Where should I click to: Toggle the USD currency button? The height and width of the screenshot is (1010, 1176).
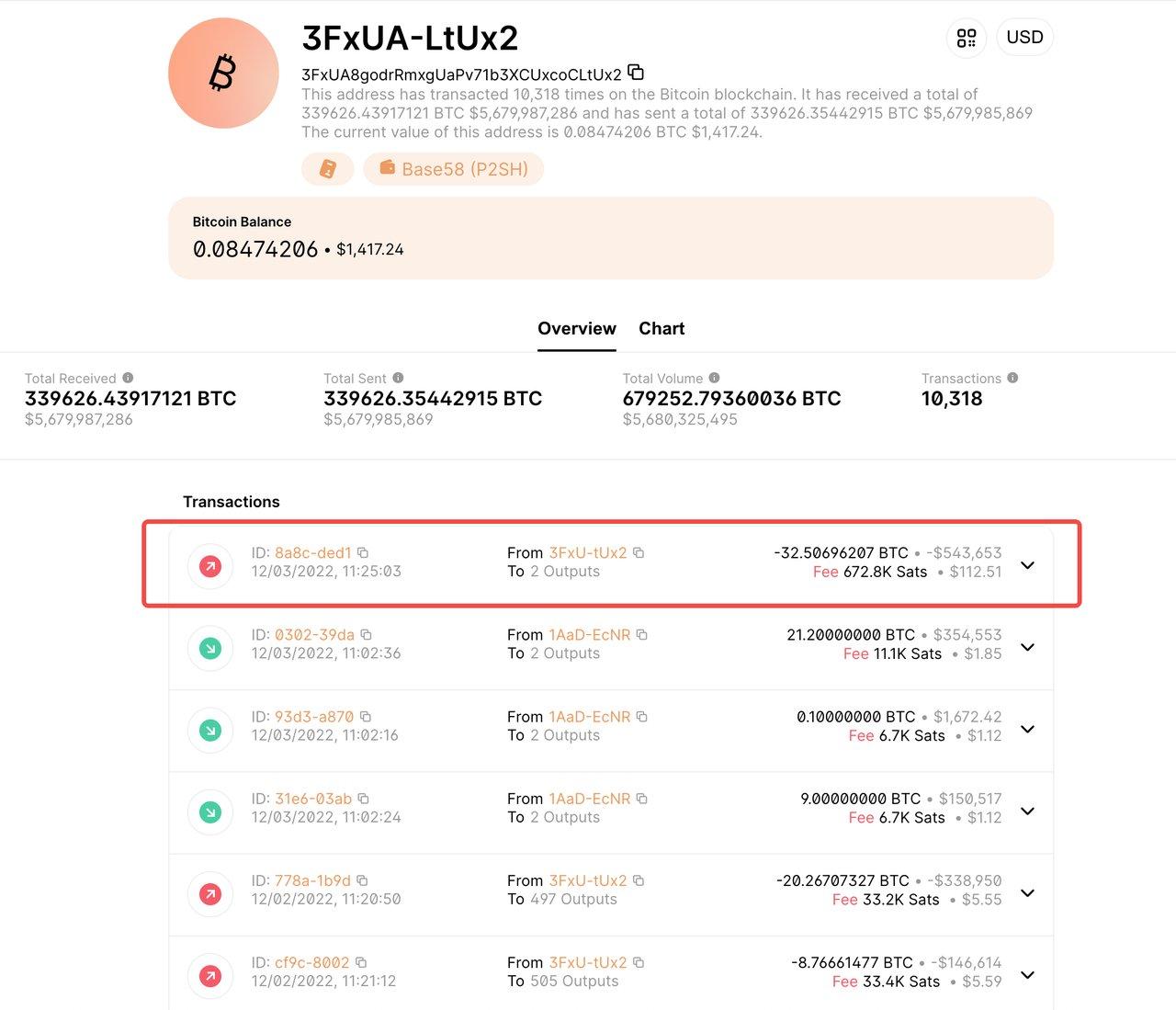click(x=1024, y=38)
